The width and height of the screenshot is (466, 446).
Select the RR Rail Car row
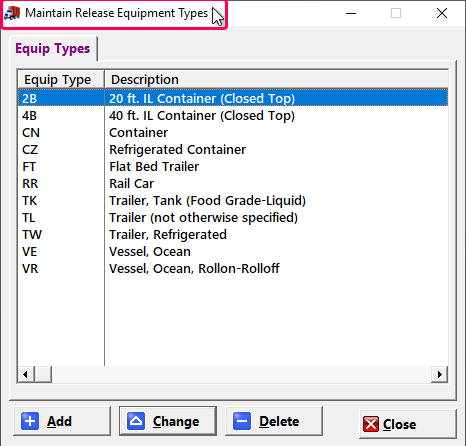(233, 183)
